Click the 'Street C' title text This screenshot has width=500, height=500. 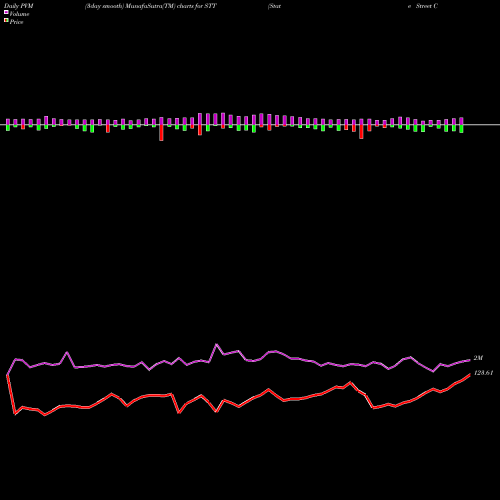[427, 6]
